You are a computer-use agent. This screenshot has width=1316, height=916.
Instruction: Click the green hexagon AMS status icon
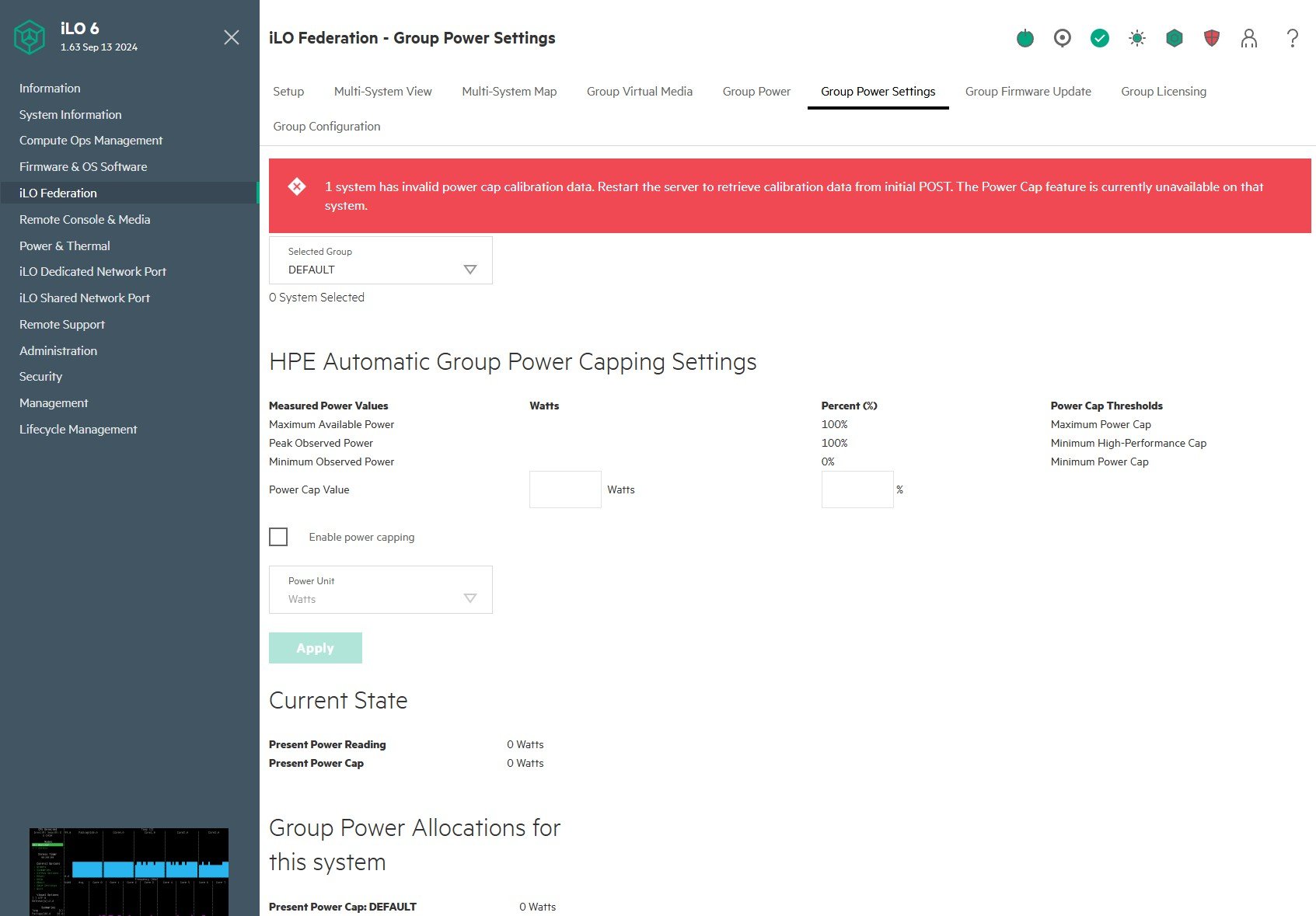pos(1174,38)
